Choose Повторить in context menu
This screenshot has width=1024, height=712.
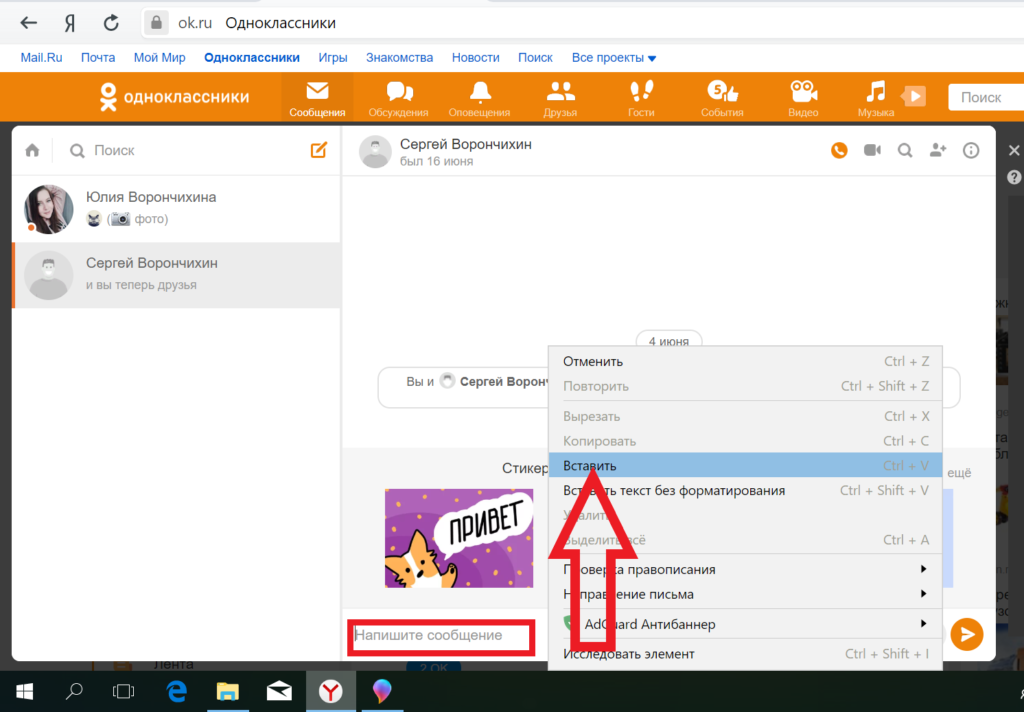(745, 386)
